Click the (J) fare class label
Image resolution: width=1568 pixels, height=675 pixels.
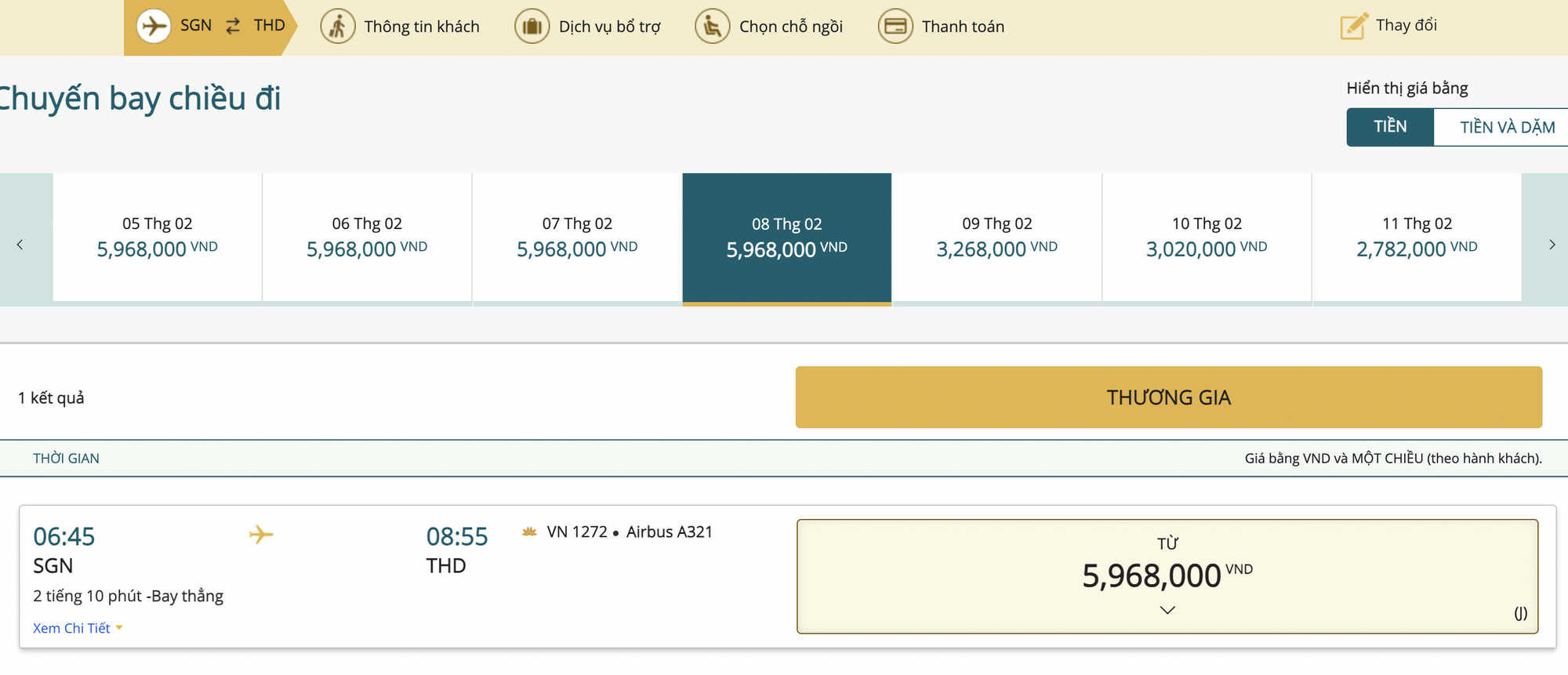[1520, 613]
